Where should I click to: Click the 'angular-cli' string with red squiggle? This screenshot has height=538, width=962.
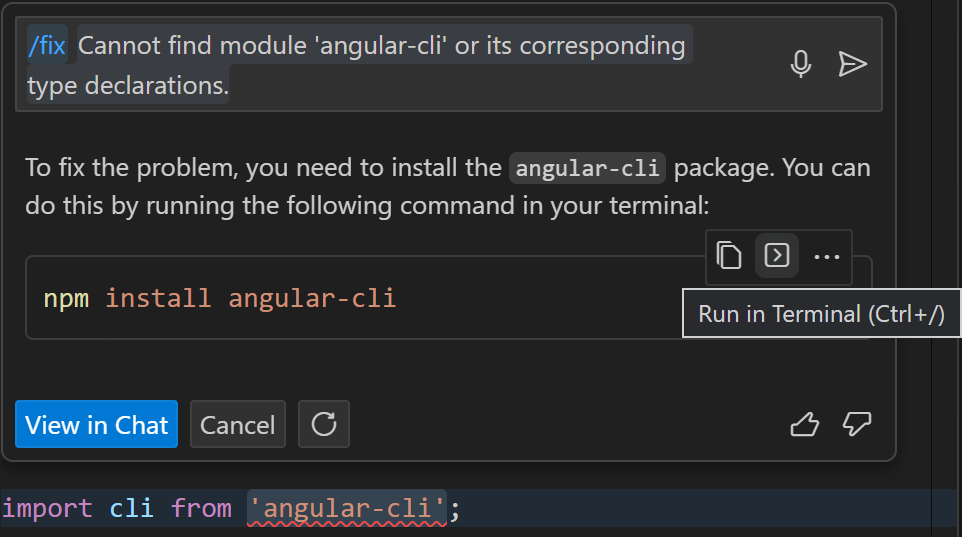click(x=346, y=508)
